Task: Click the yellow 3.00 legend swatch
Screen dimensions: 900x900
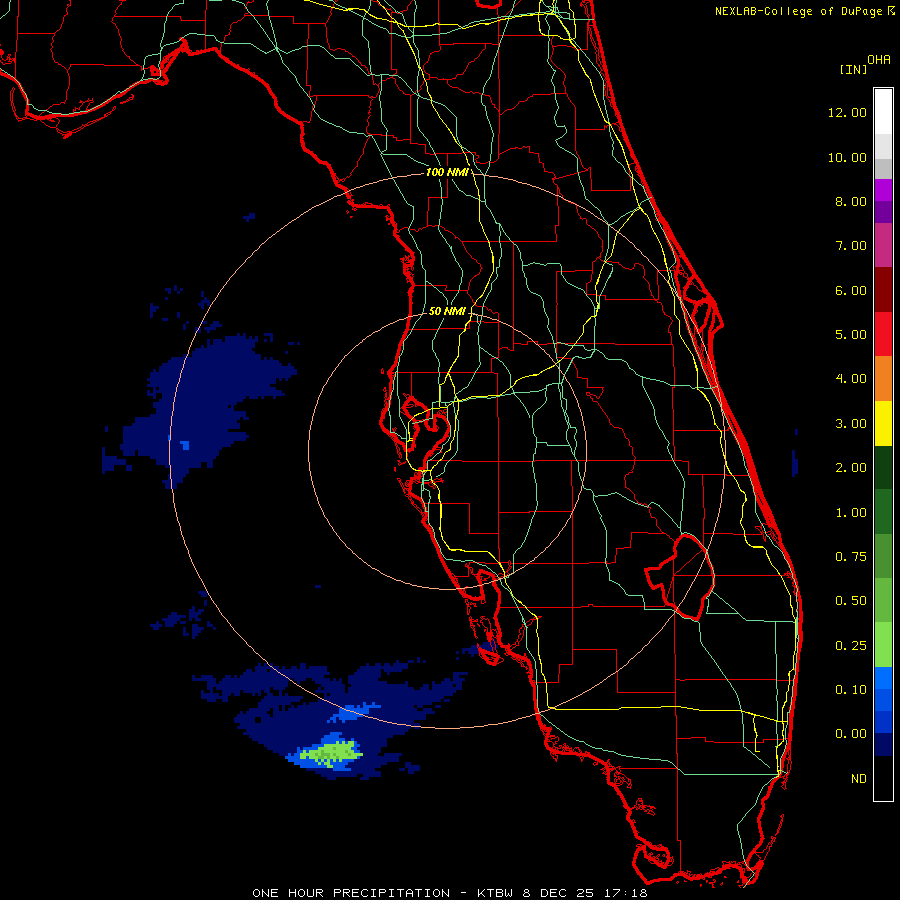Action: 883,423
